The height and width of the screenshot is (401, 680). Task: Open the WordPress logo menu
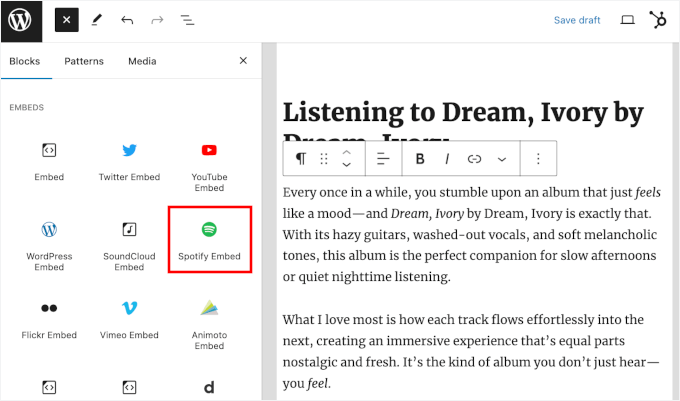(x=21, y=20)
